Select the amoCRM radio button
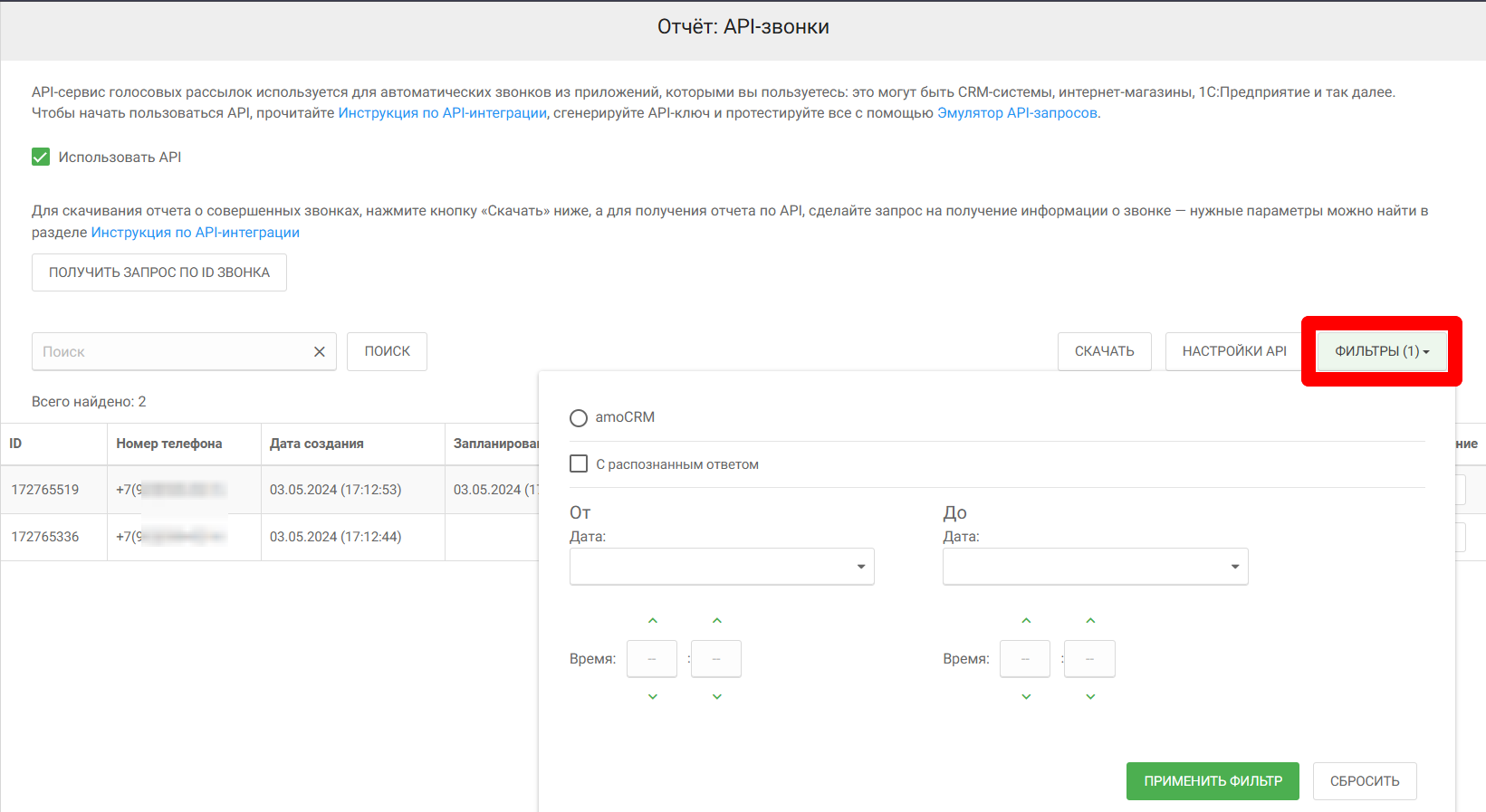The width and height of the screenshot is (1486, 812). click(579, 418)
